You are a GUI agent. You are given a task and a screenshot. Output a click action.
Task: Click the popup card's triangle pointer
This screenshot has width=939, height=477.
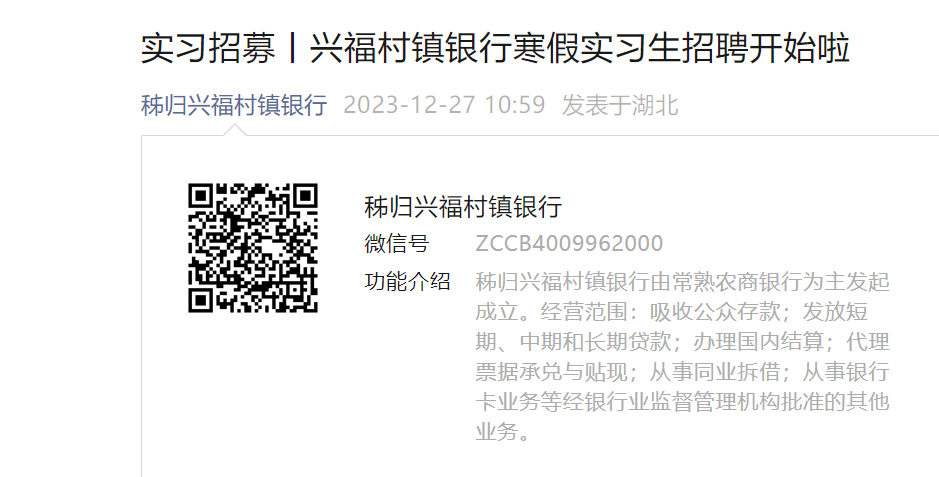[235, 130]
